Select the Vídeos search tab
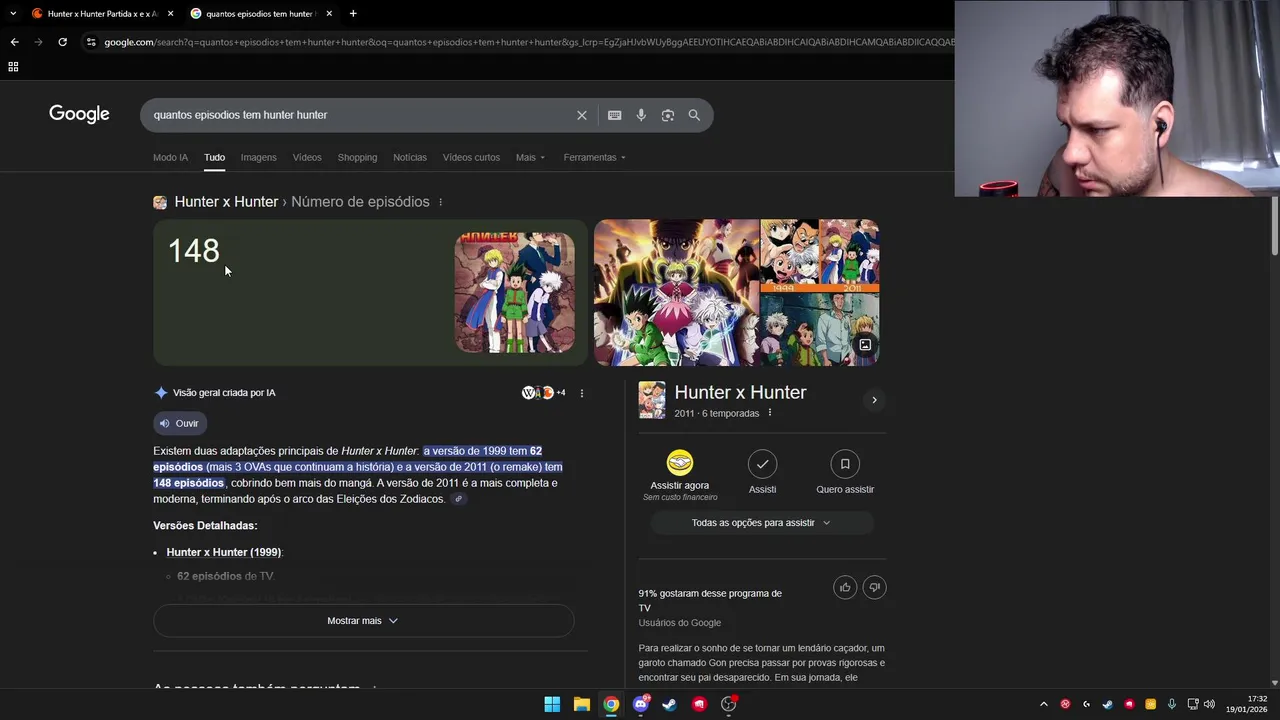 click(x=307, y=157)
